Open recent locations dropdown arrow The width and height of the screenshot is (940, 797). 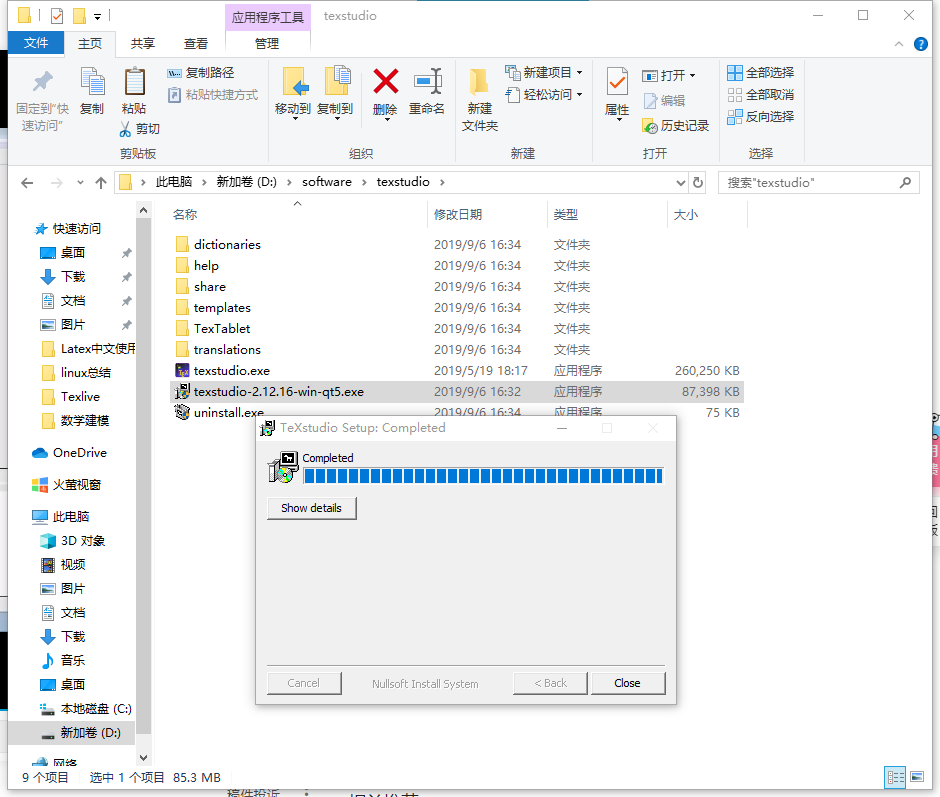pos(80,183)
